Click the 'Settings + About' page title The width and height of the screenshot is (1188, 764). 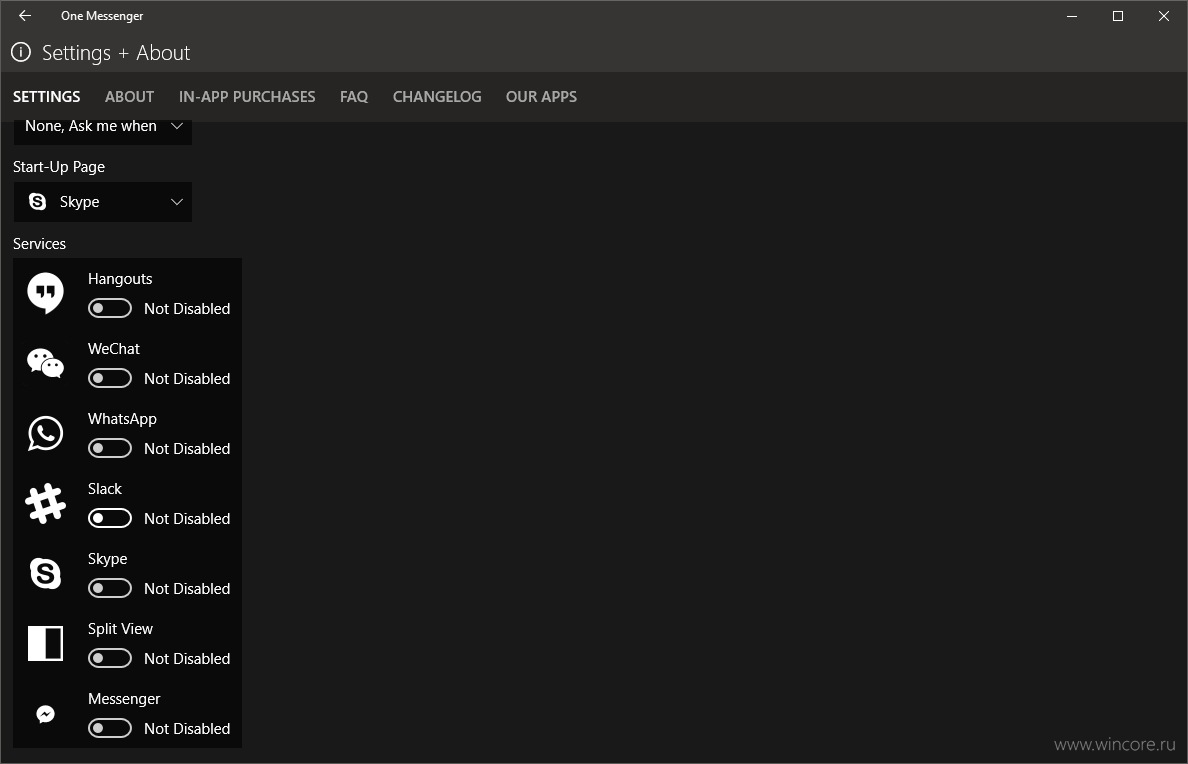pyautogui.click(x=116, y=53)
